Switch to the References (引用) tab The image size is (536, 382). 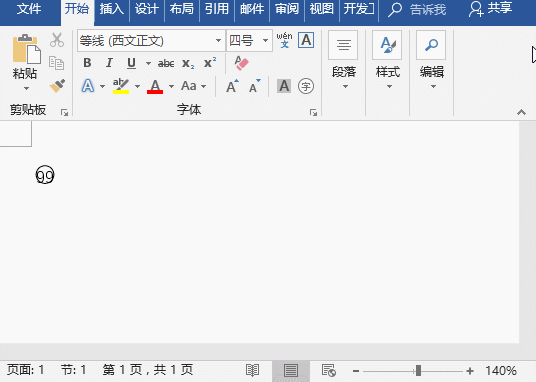(x=217, y=9)
